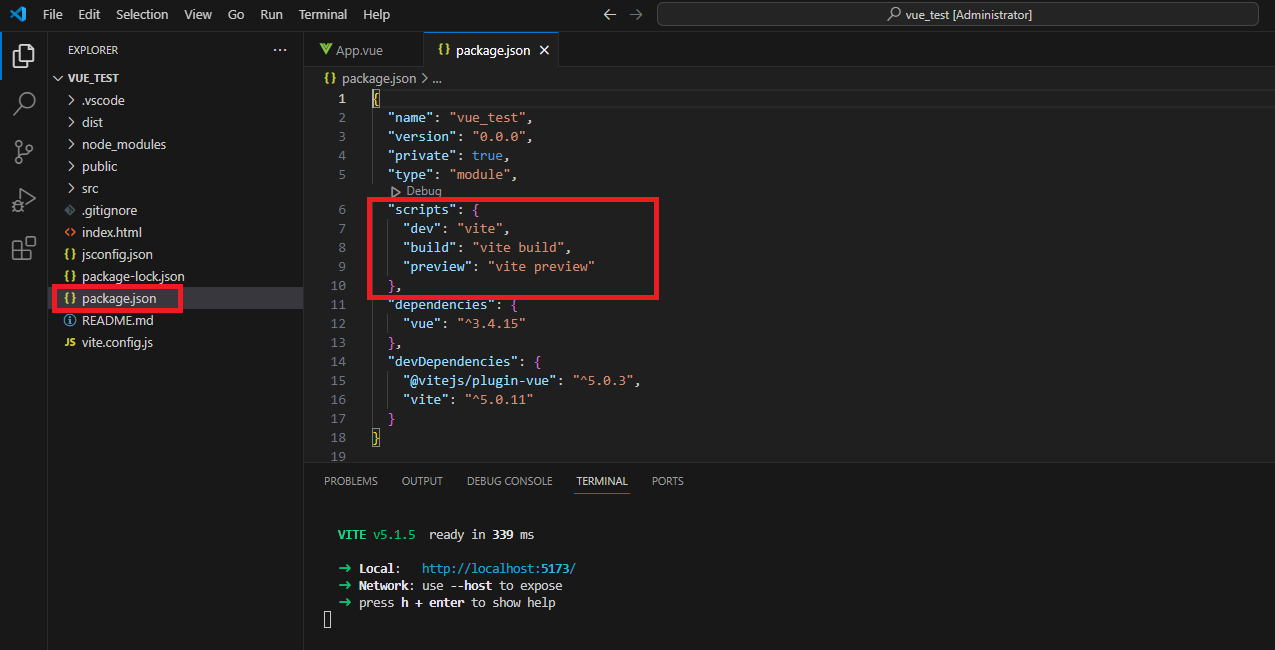Viewport: 1275px width, 650px height.
Task: Open the Extensions view
Action: [x=24, y=248]
